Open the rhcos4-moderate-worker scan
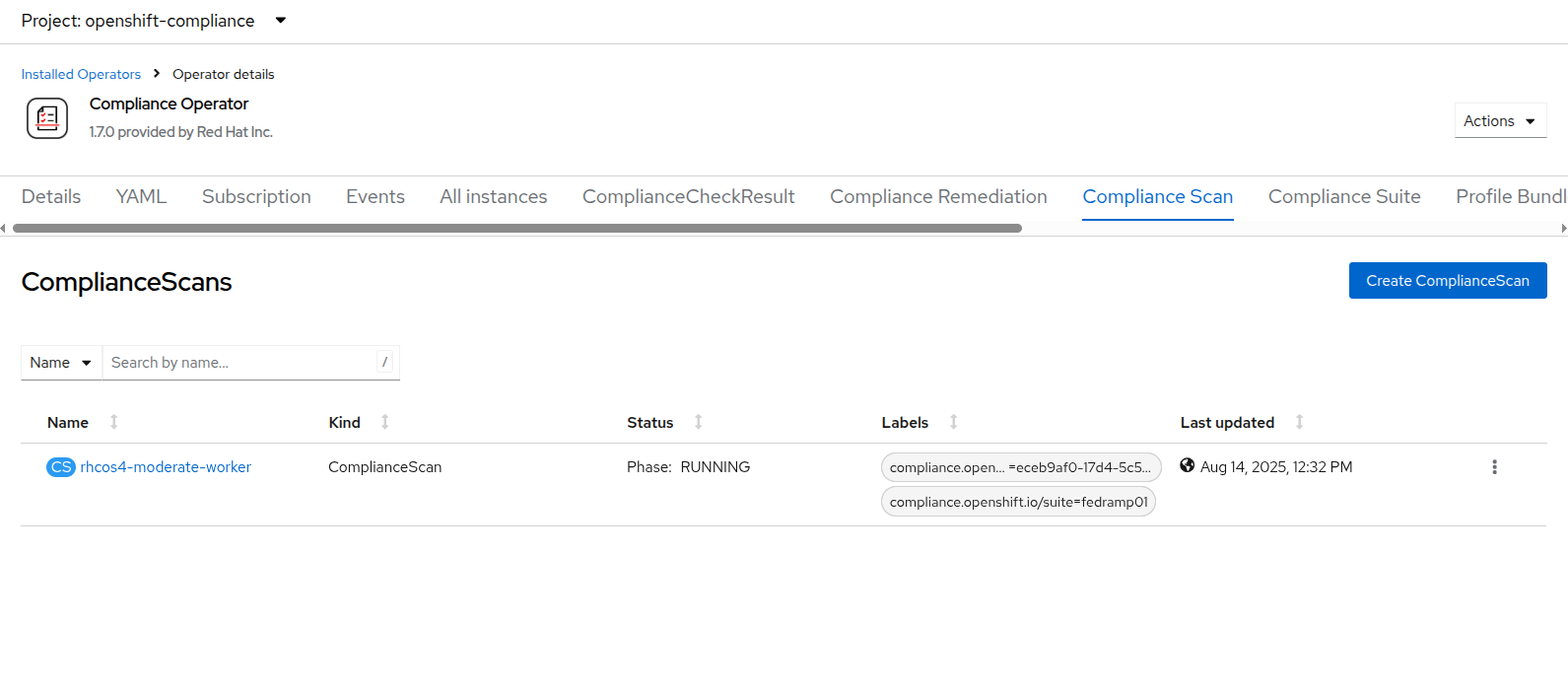Viewport: 1568px width, 693px height. (166, 467)
